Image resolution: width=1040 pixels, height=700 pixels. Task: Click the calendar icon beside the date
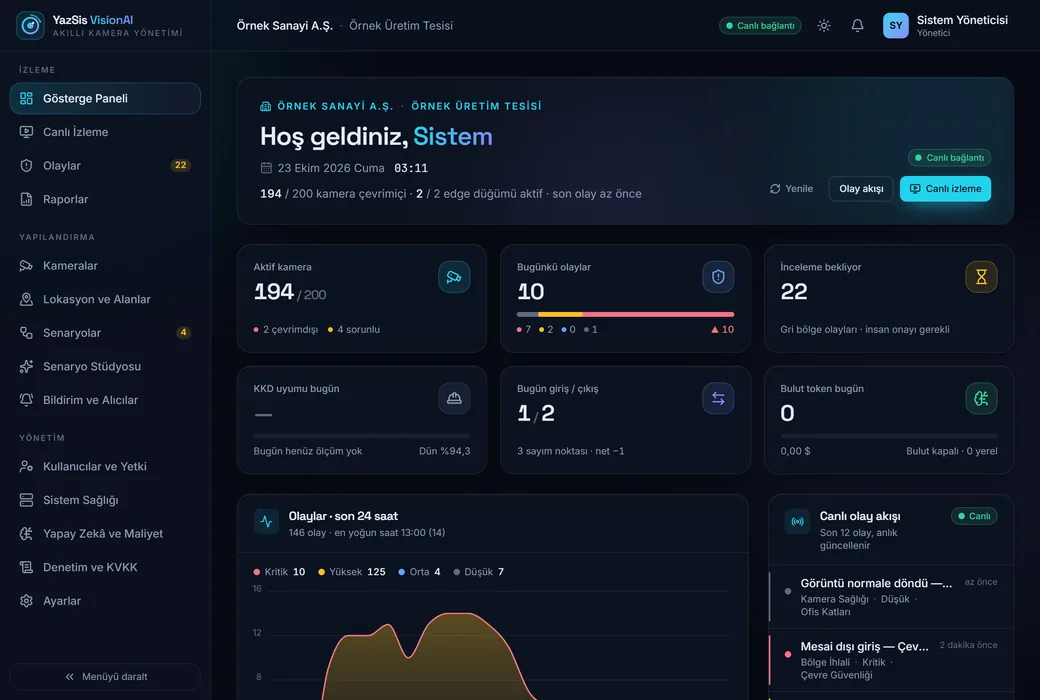266,168
